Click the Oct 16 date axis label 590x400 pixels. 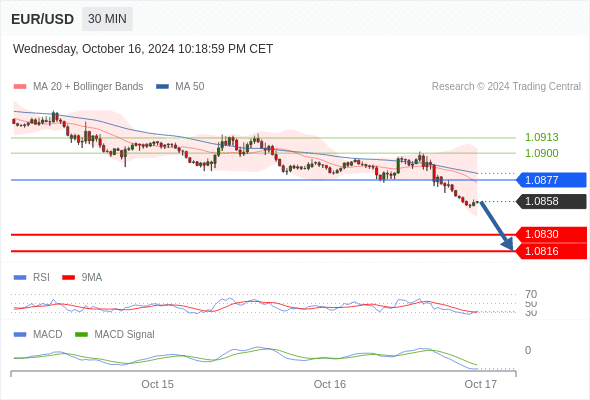point(330,384)
